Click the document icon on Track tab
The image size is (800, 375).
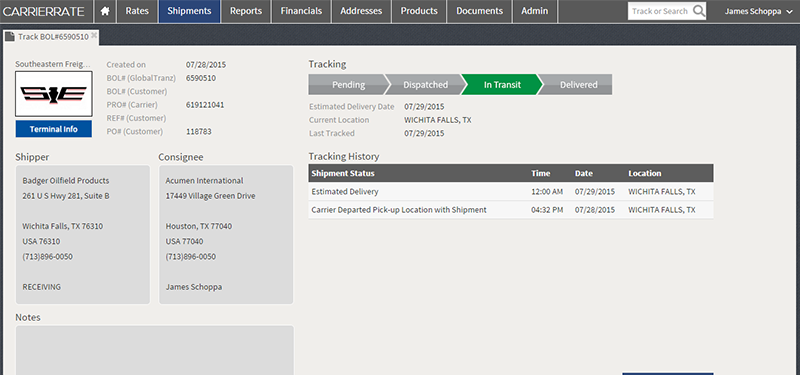(10, 37)
